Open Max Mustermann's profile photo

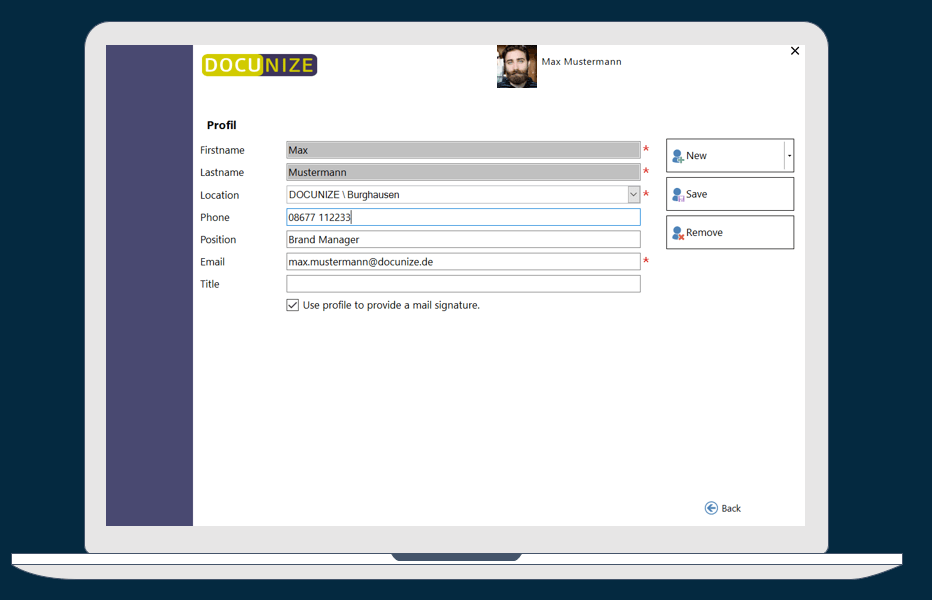516,67
